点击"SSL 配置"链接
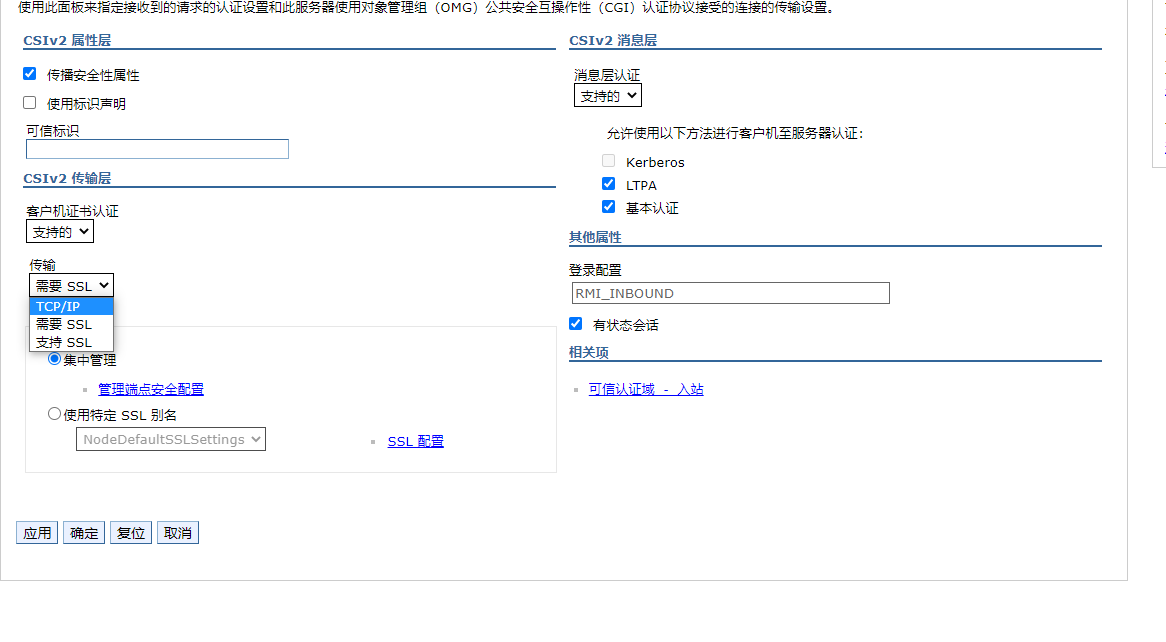The width and height of the screenshot is (1166, 642). [415, 440]
